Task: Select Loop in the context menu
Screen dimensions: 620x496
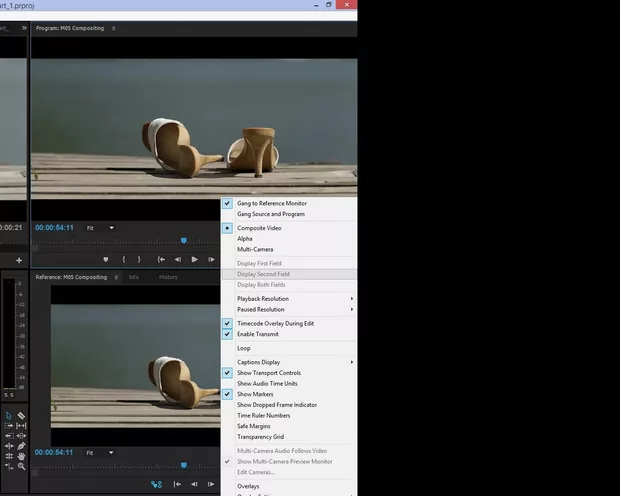Action: [244, 348]
